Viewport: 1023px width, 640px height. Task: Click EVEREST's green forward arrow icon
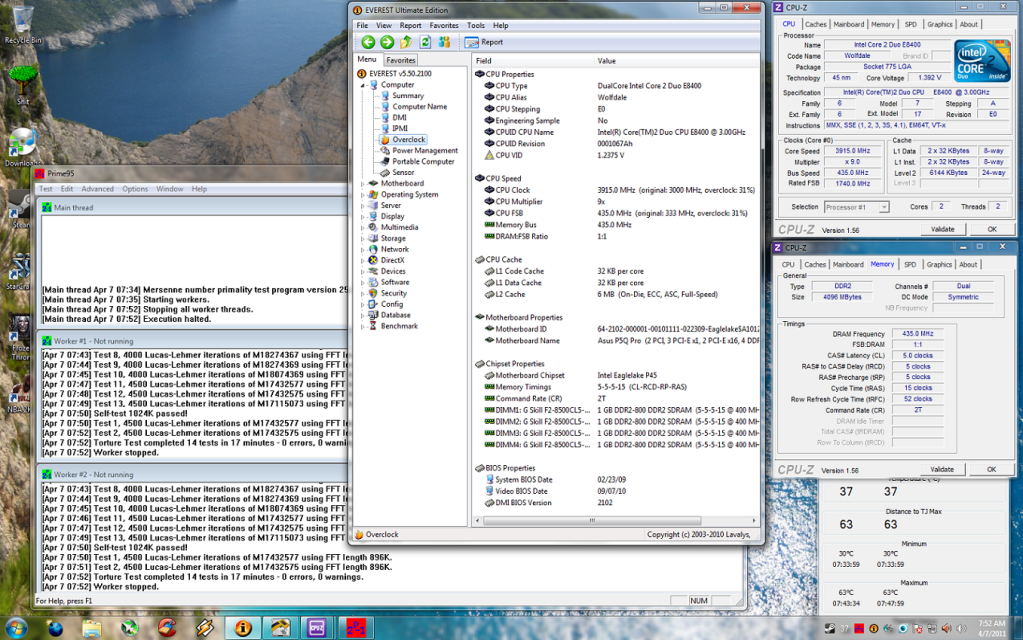coord(387,42)
